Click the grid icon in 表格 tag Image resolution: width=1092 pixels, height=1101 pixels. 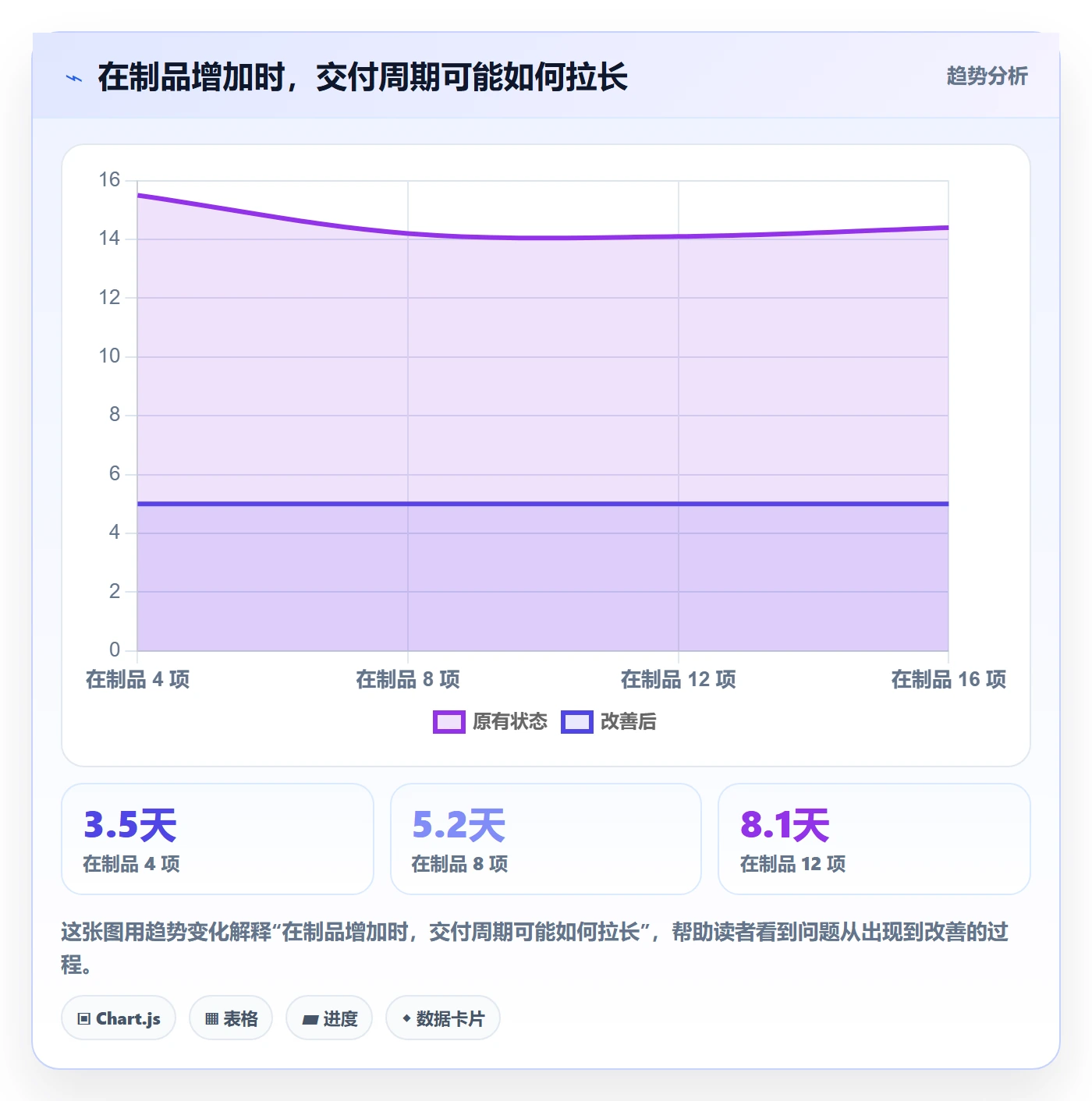[x=211, y=1019]
